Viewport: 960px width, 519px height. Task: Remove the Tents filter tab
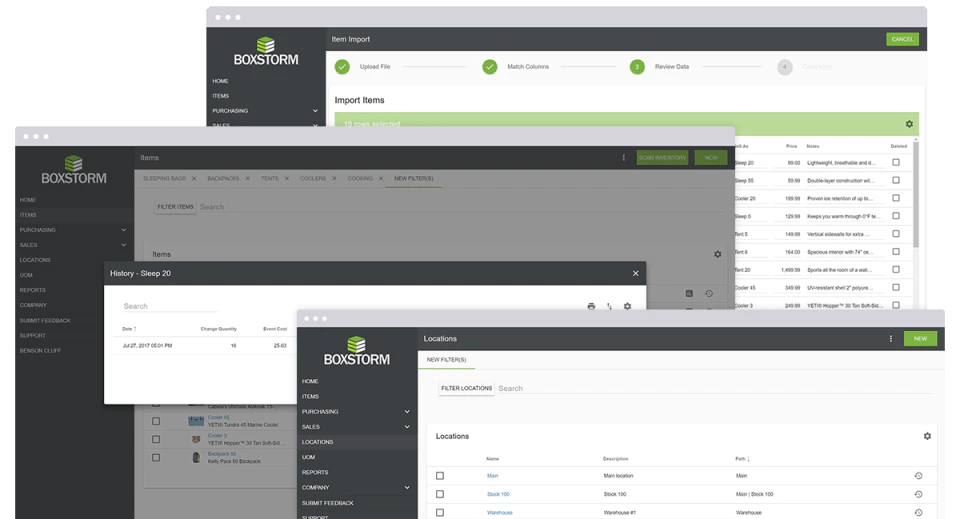pos(287,179)
